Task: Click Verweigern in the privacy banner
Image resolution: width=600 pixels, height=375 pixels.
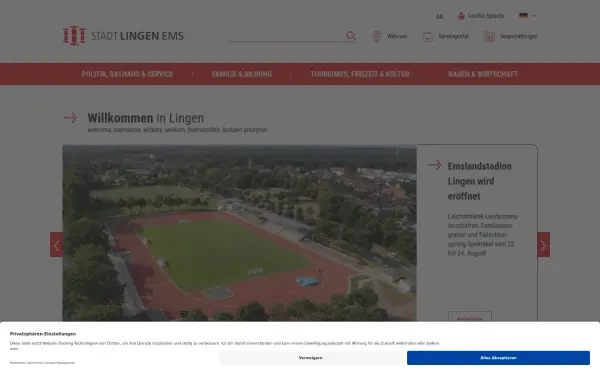Action: (310, 358)
